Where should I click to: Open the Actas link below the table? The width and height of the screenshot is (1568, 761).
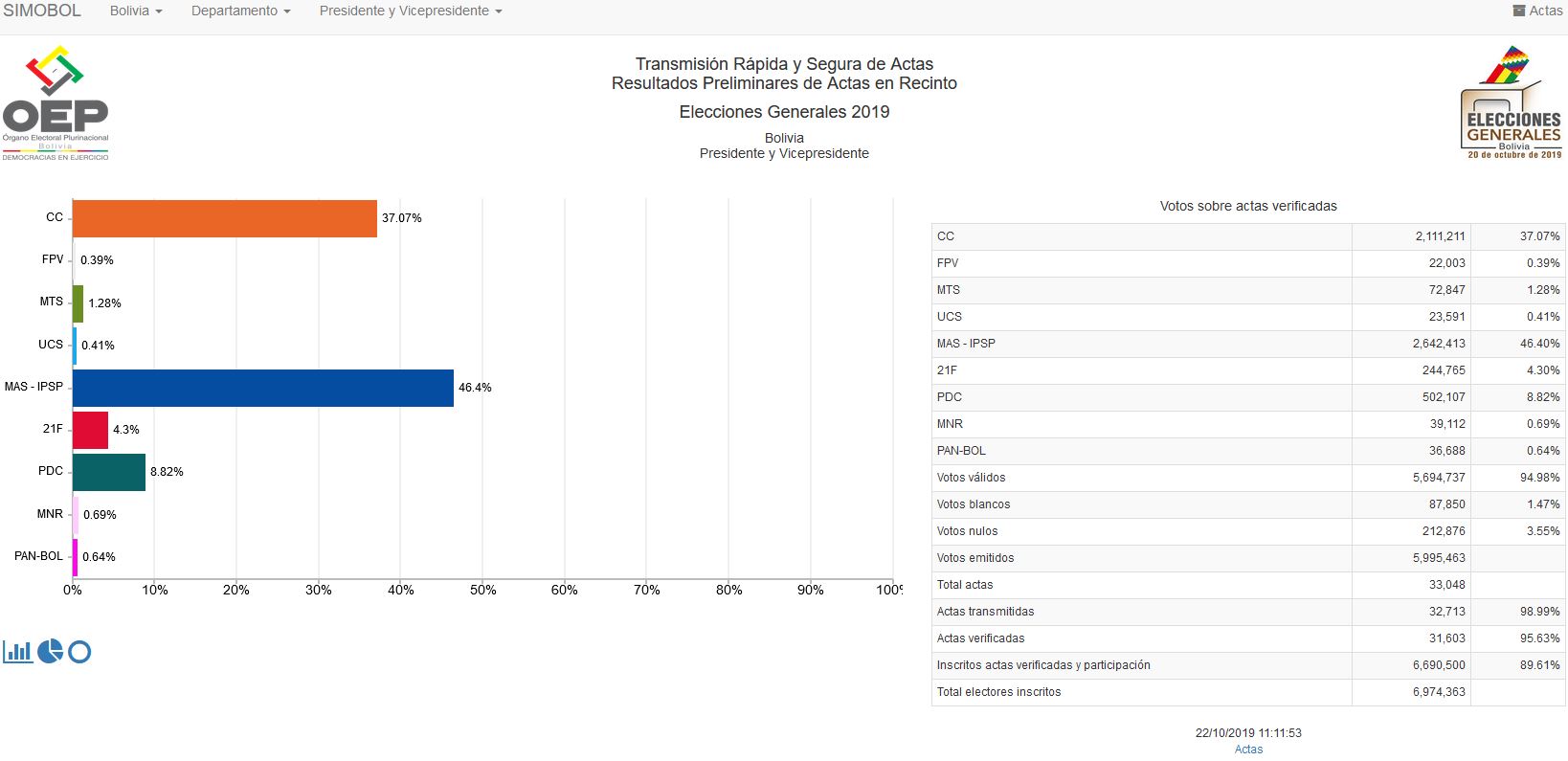1248,750
